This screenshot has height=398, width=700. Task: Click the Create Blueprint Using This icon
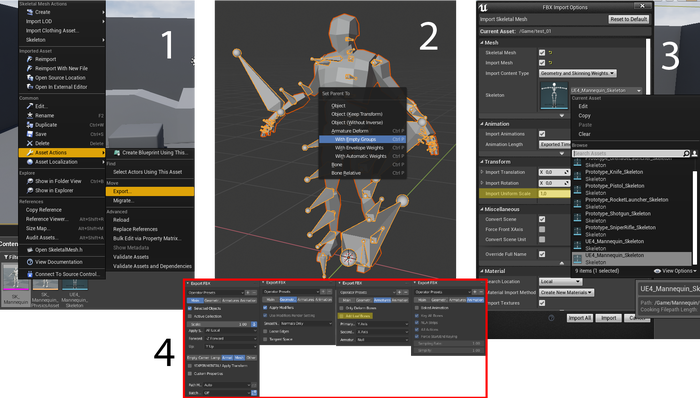117,153
